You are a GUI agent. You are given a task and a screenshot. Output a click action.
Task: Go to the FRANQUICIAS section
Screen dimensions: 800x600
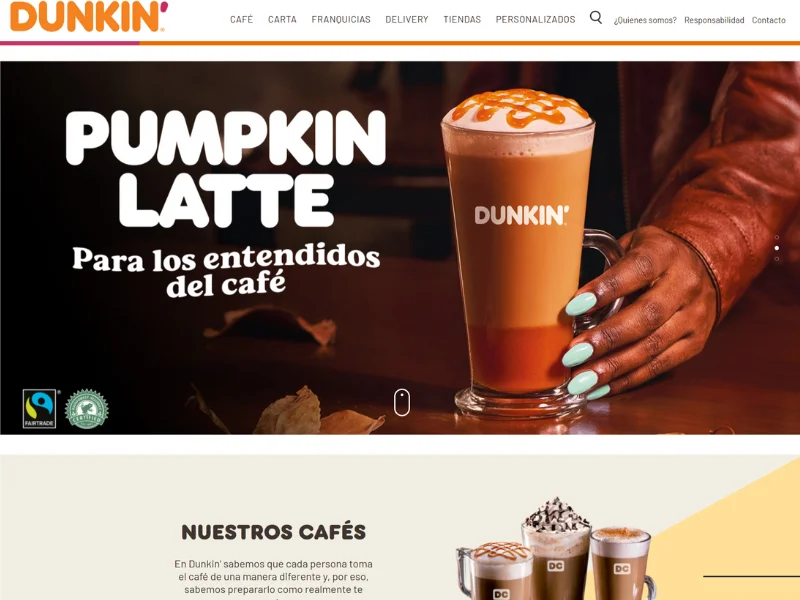tap(341, 19)
